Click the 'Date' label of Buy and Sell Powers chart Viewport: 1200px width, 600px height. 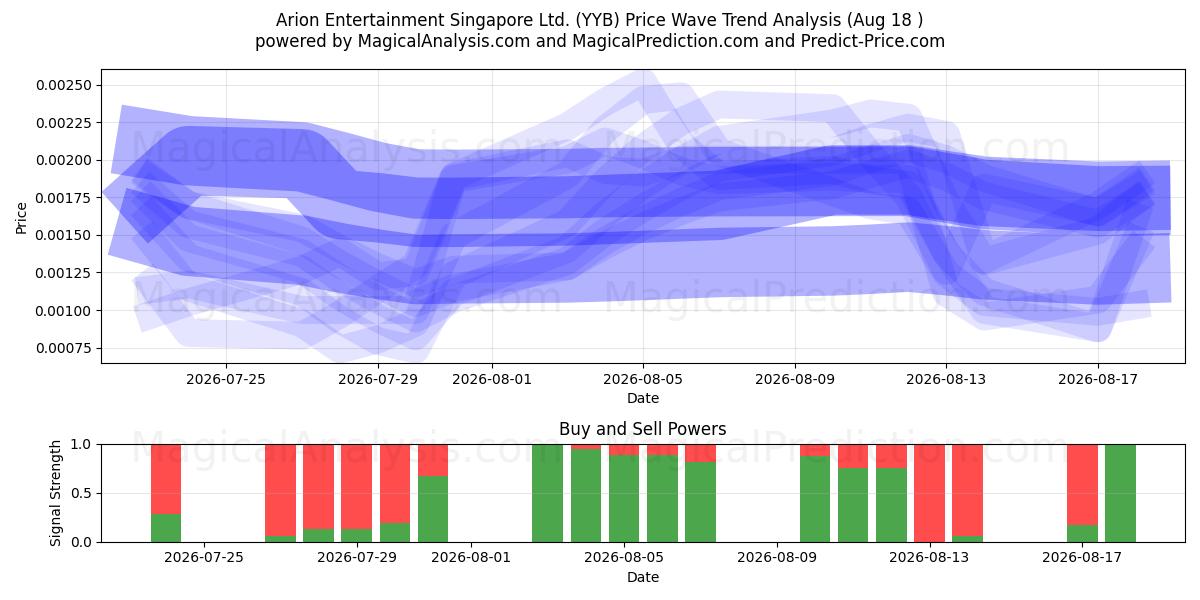643,577
